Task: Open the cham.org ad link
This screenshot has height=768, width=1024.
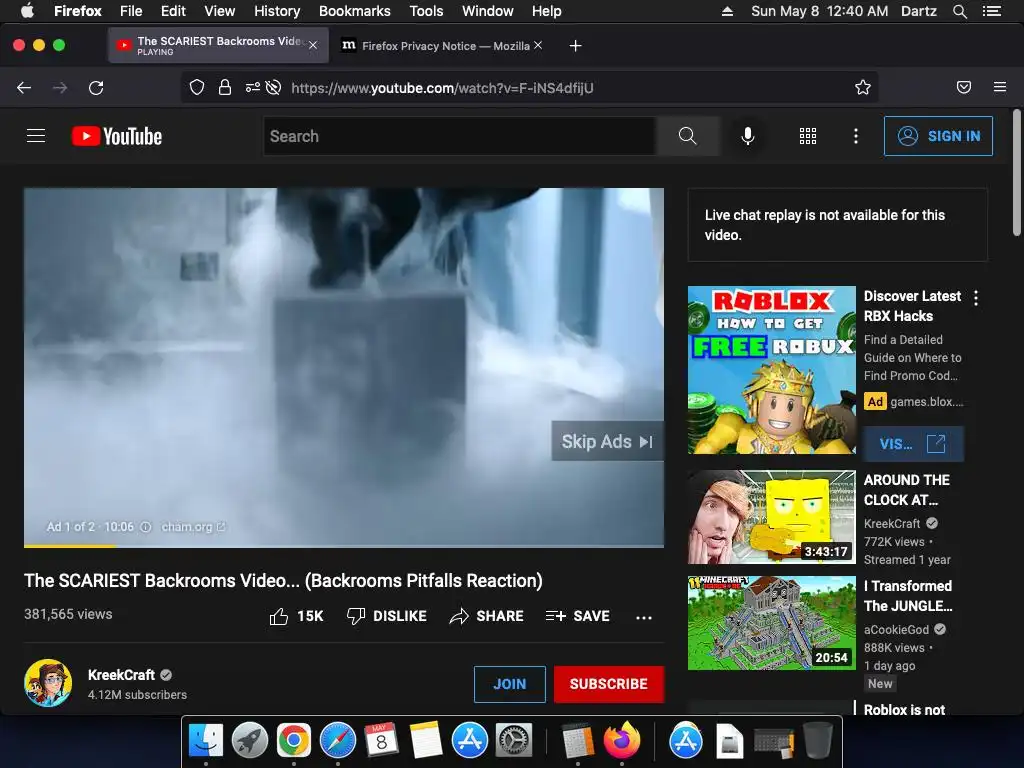Action: [x=193, y=527]
